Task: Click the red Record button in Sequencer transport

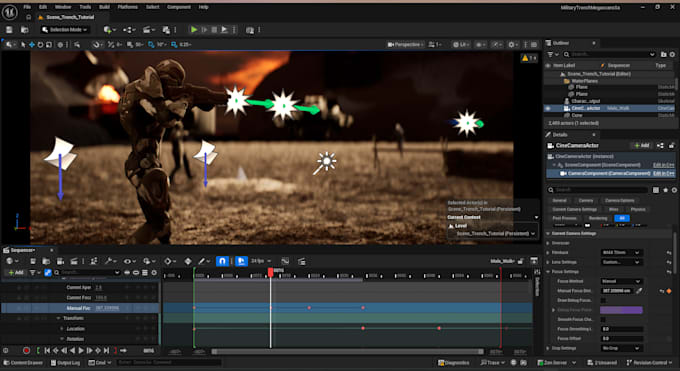Action: [26, 351]
